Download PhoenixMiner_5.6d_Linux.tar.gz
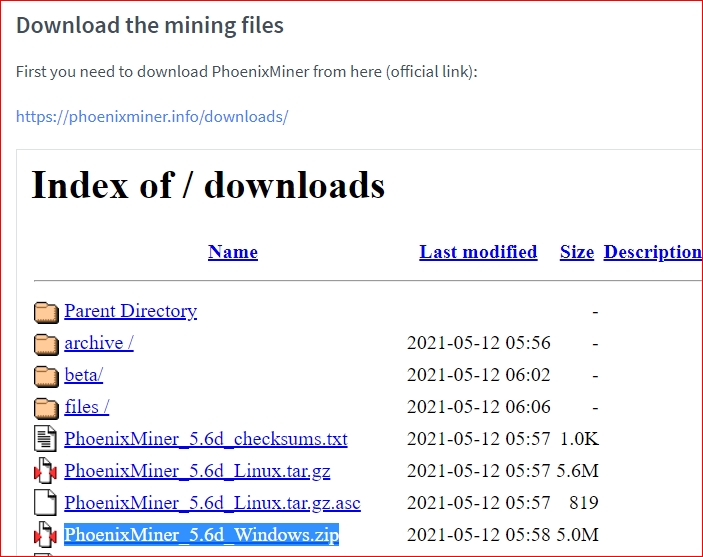The width and height of the screenshot is (703, 557). pos(197,471)
